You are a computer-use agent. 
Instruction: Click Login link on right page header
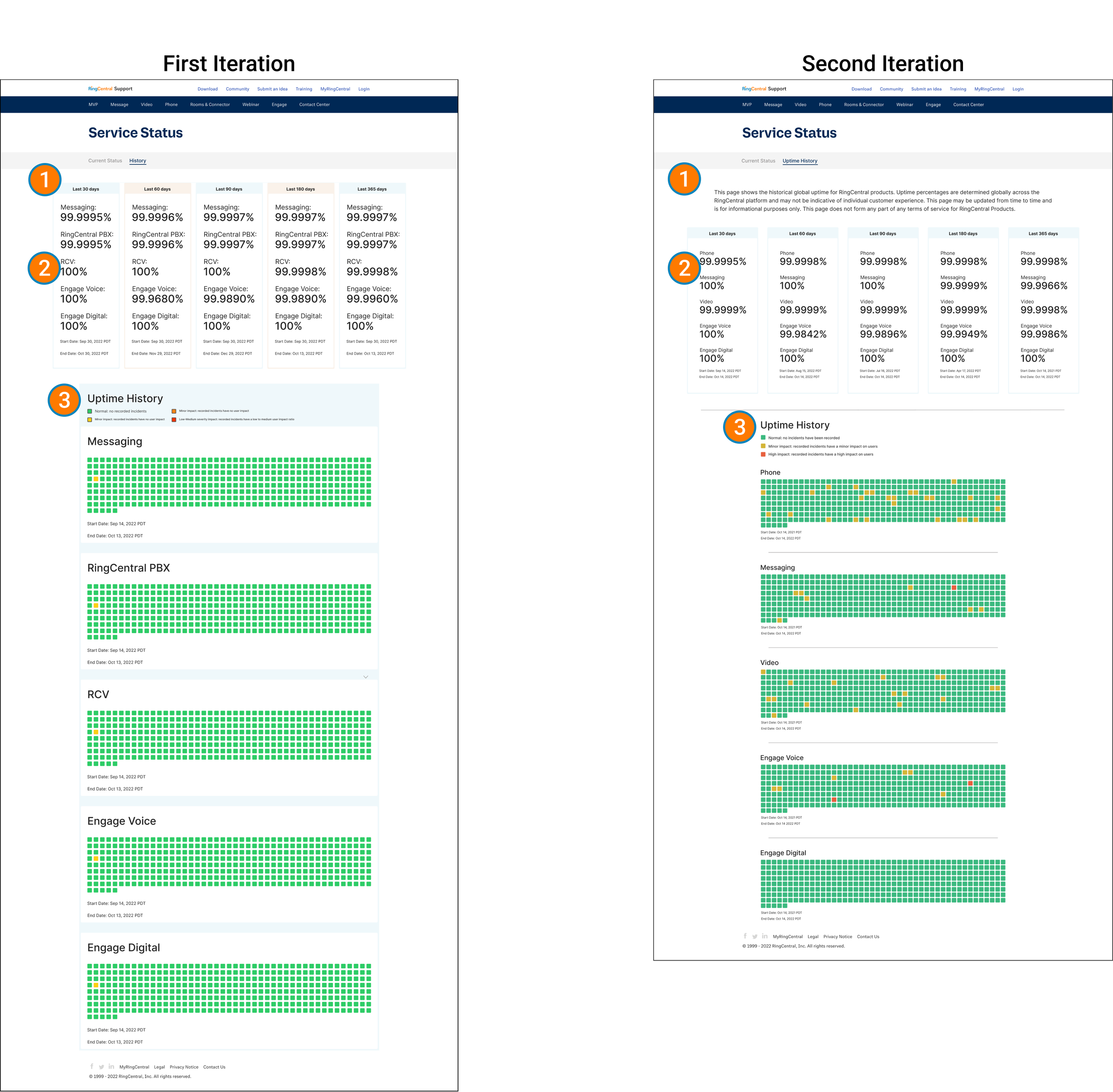point(1018,89)
